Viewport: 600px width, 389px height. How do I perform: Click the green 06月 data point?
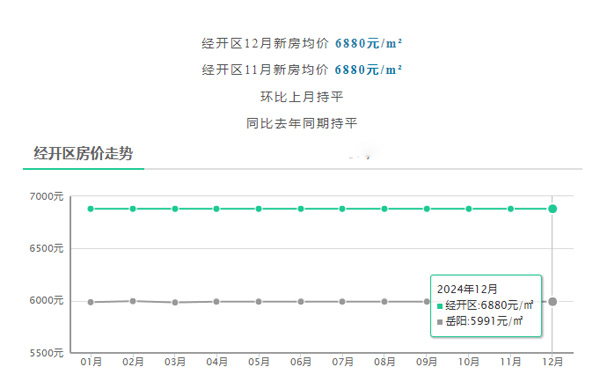coord(301,209)
